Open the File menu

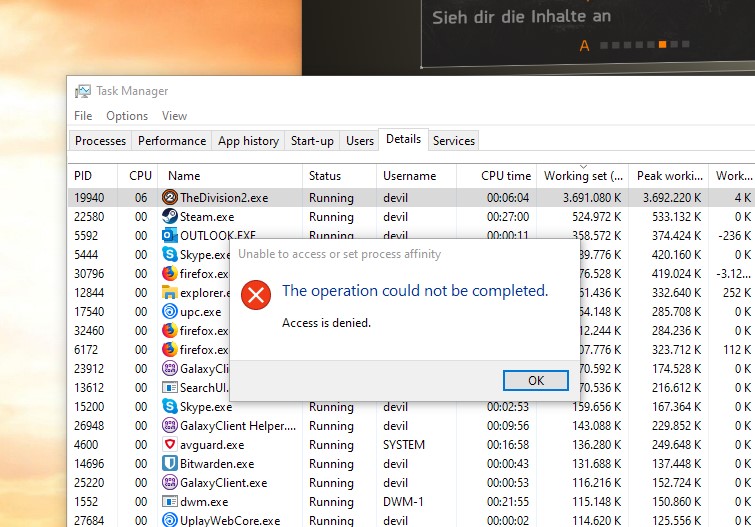tap(83, 116)
